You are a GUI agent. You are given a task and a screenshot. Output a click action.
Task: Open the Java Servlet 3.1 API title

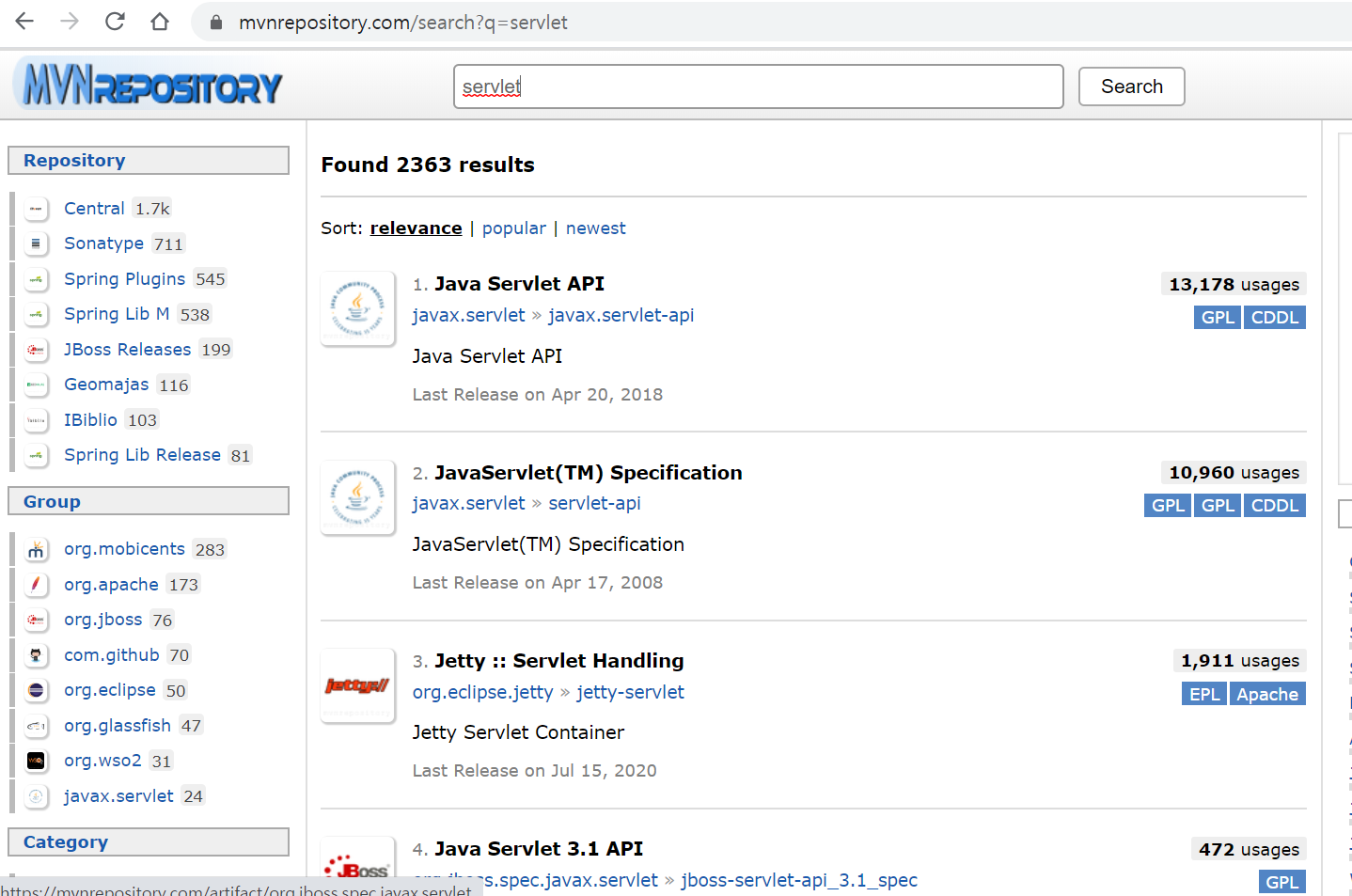539,849
